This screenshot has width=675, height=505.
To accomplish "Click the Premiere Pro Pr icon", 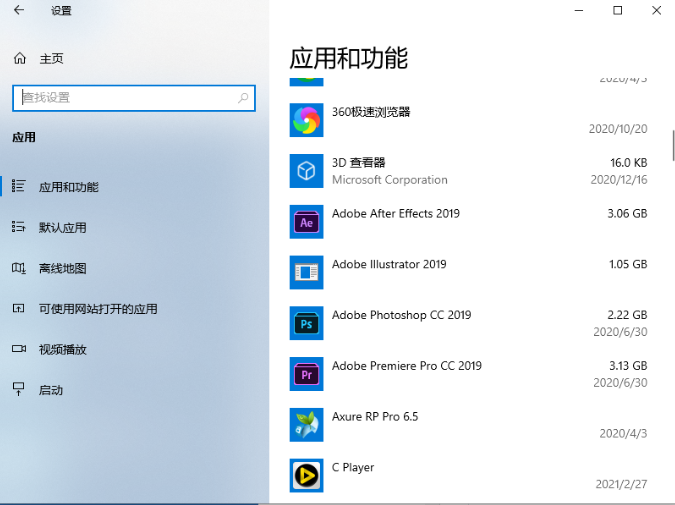I will (306, 375).
